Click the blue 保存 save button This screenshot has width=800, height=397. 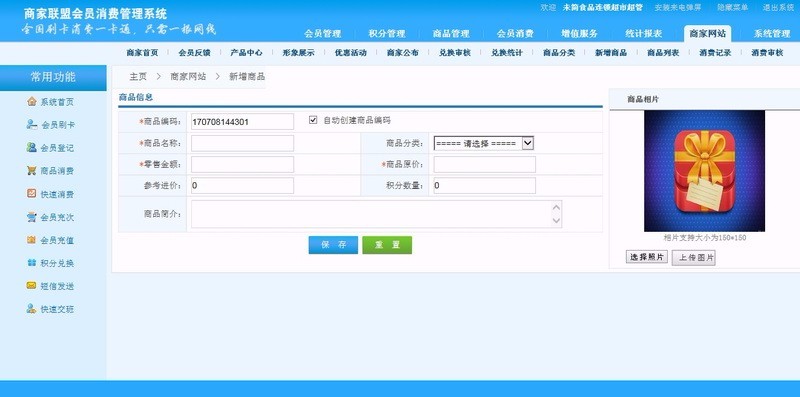pyautogui.click(x=333, y=245)
